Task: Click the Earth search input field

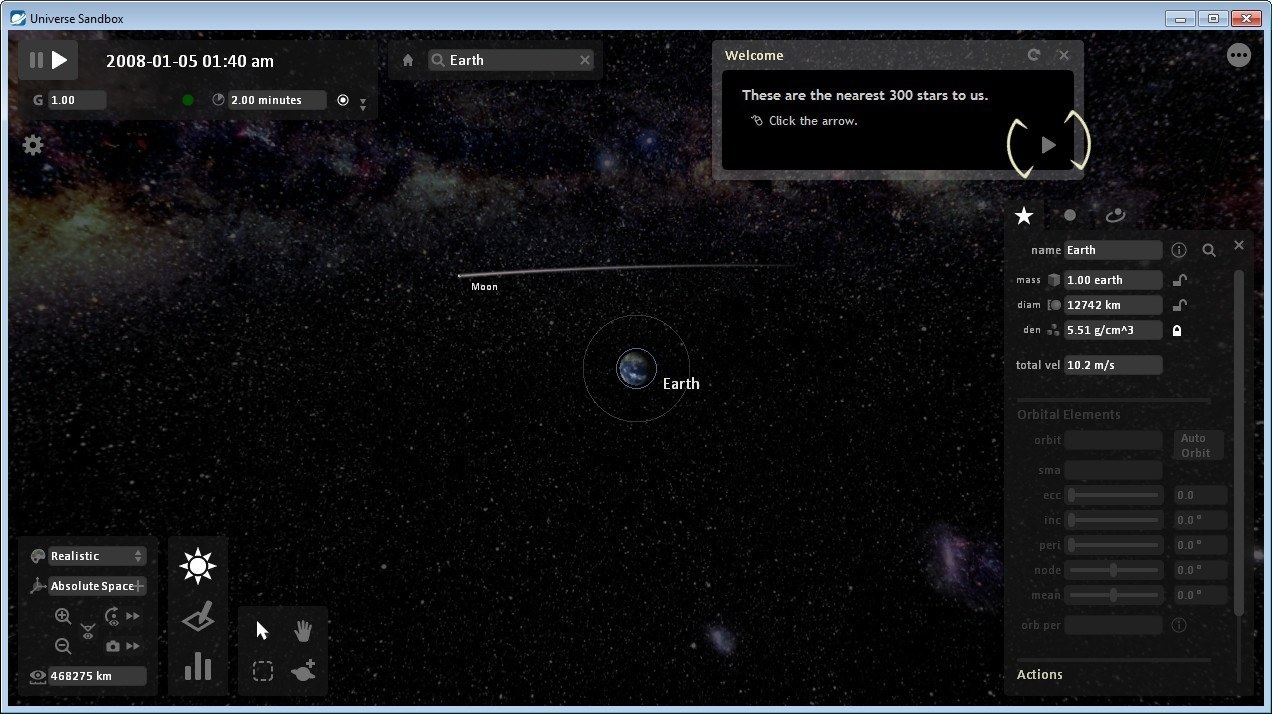Action: point(511,60)
